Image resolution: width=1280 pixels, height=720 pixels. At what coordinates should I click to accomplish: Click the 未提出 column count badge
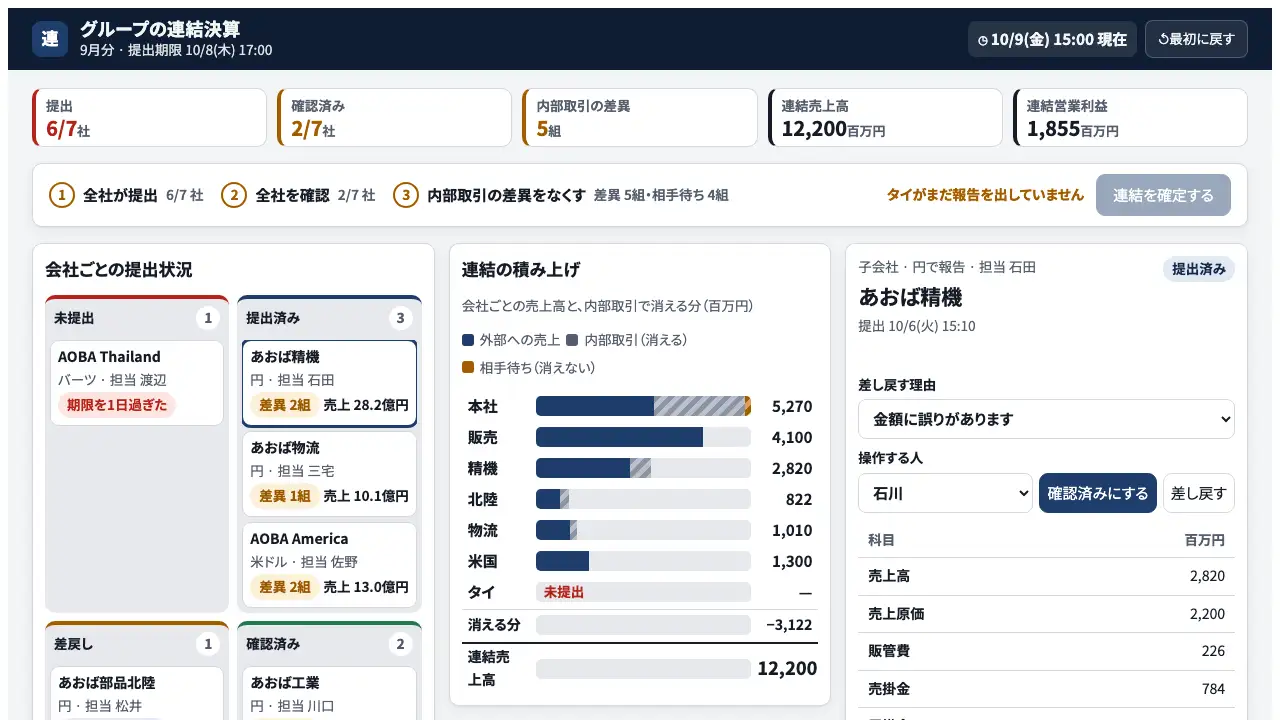(x=208, y=318)
